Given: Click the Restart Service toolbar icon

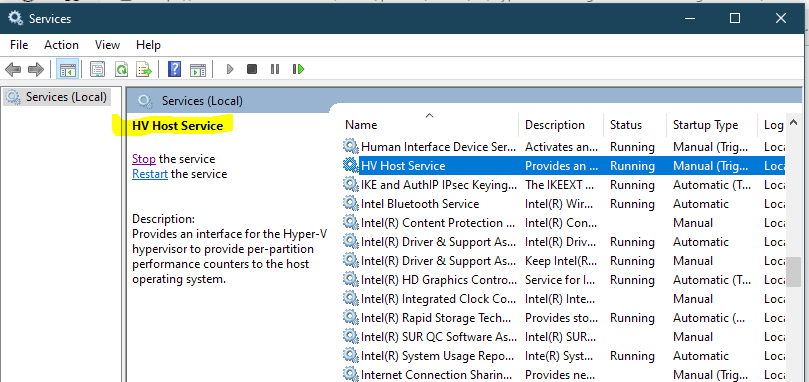Looking at the screenshot, I should click(x=298, y=69).
